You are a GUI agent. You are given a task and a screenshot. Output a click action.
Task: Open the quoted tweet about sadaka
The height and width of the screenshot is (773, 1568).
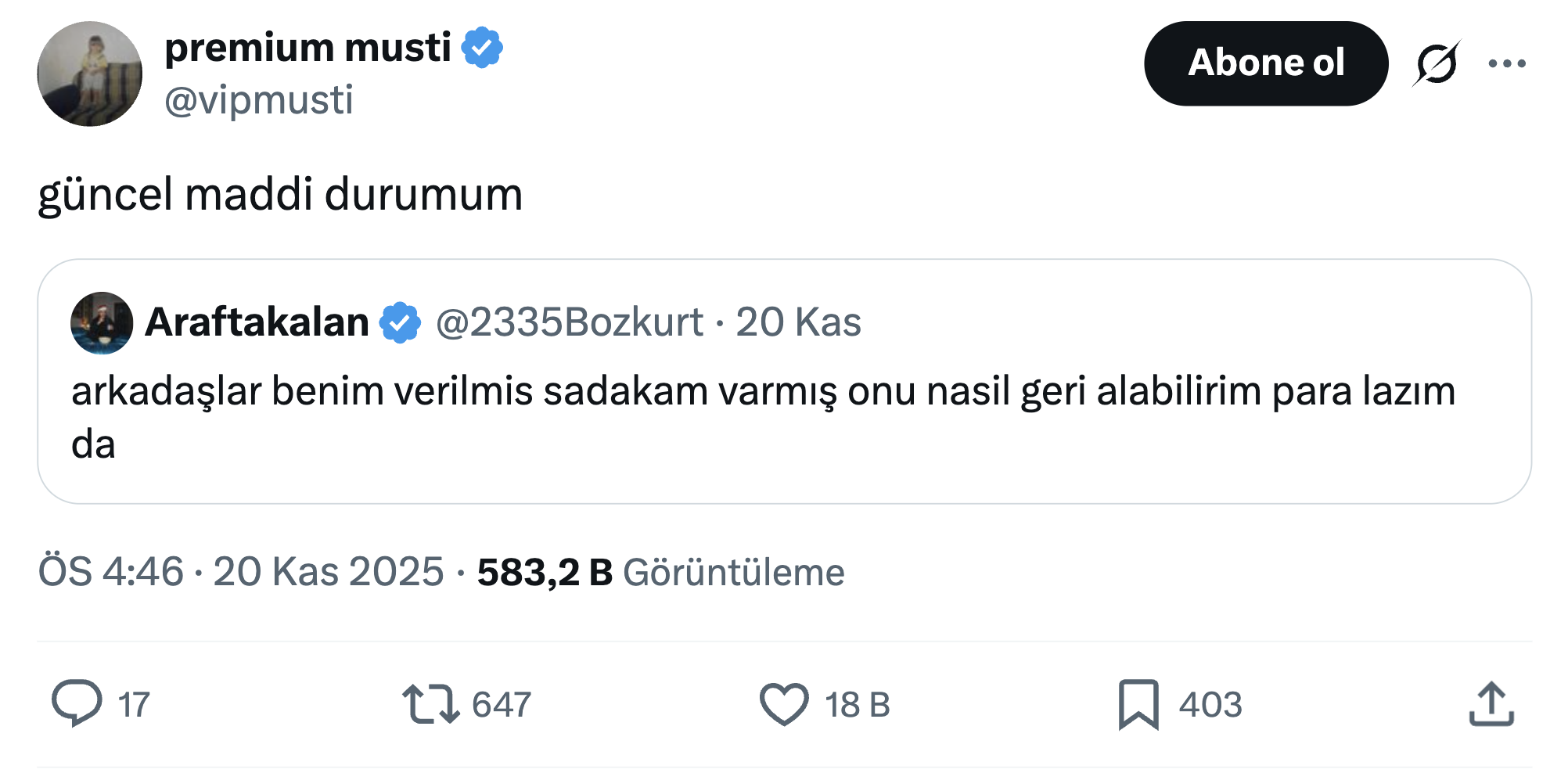coord(763,416)
